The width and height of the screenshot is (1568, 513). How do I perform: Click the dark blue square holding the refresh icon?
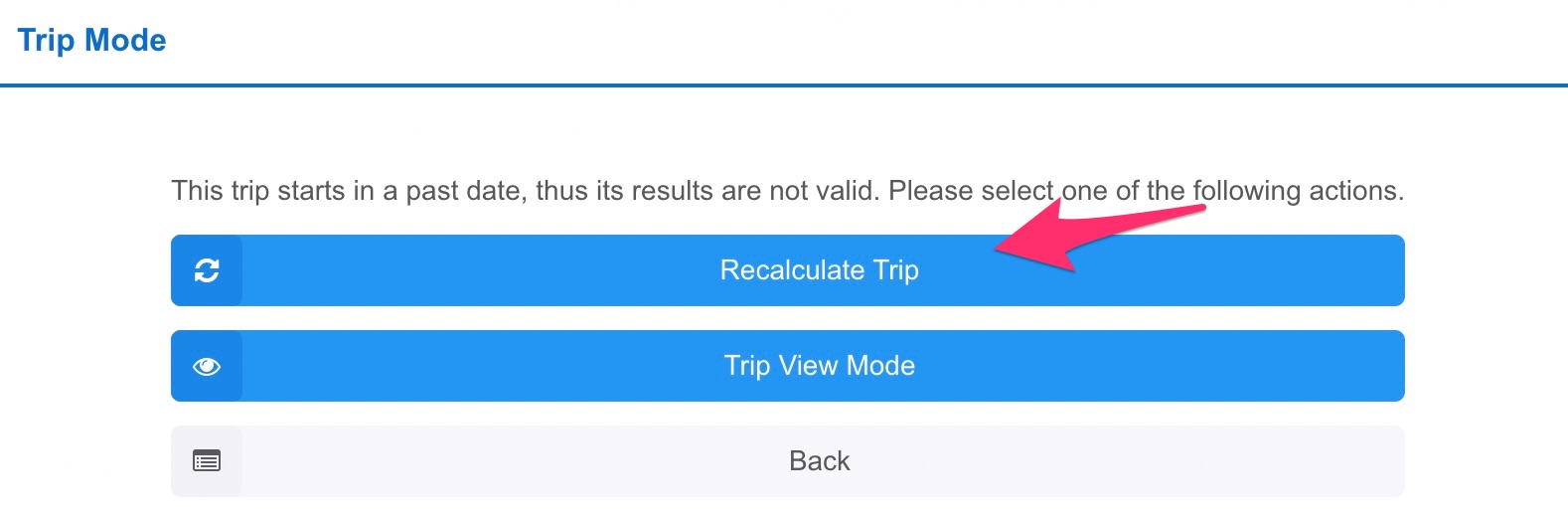point(207,270)
